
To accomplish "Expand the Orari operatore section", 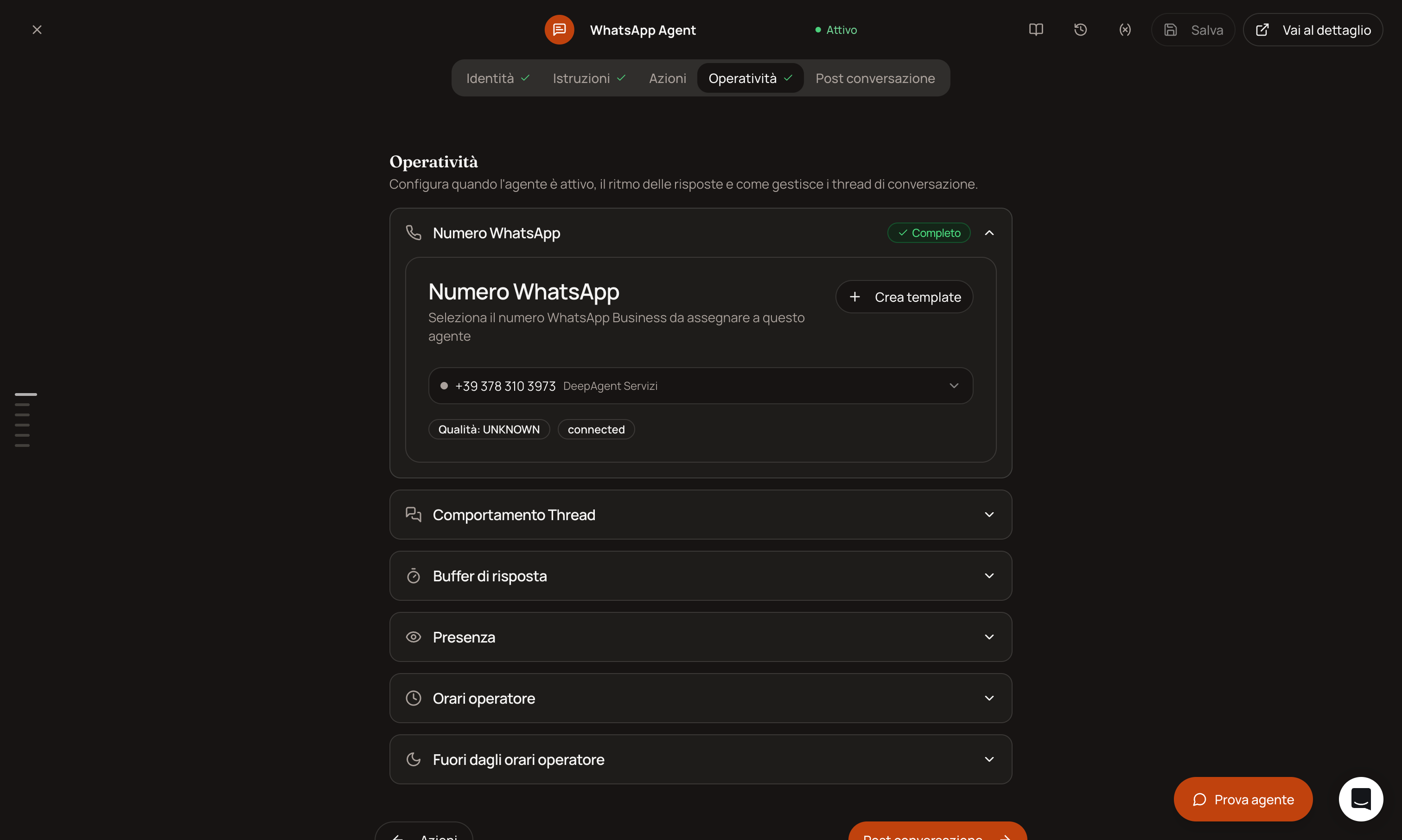I will tap(701, 698).
